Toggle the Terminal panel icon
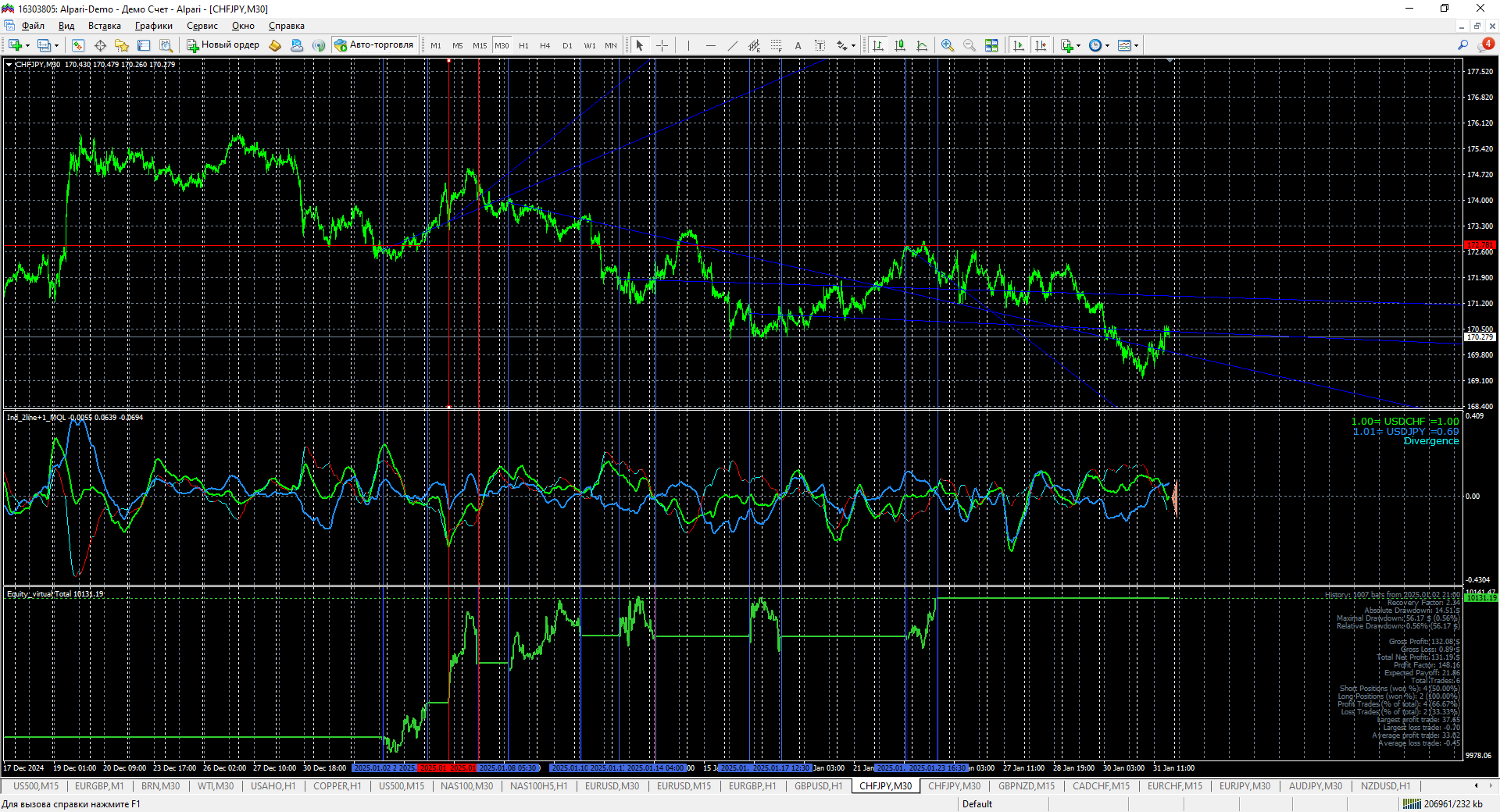The height and width of the screenshot is (812, 1500). tap(144, 45)
